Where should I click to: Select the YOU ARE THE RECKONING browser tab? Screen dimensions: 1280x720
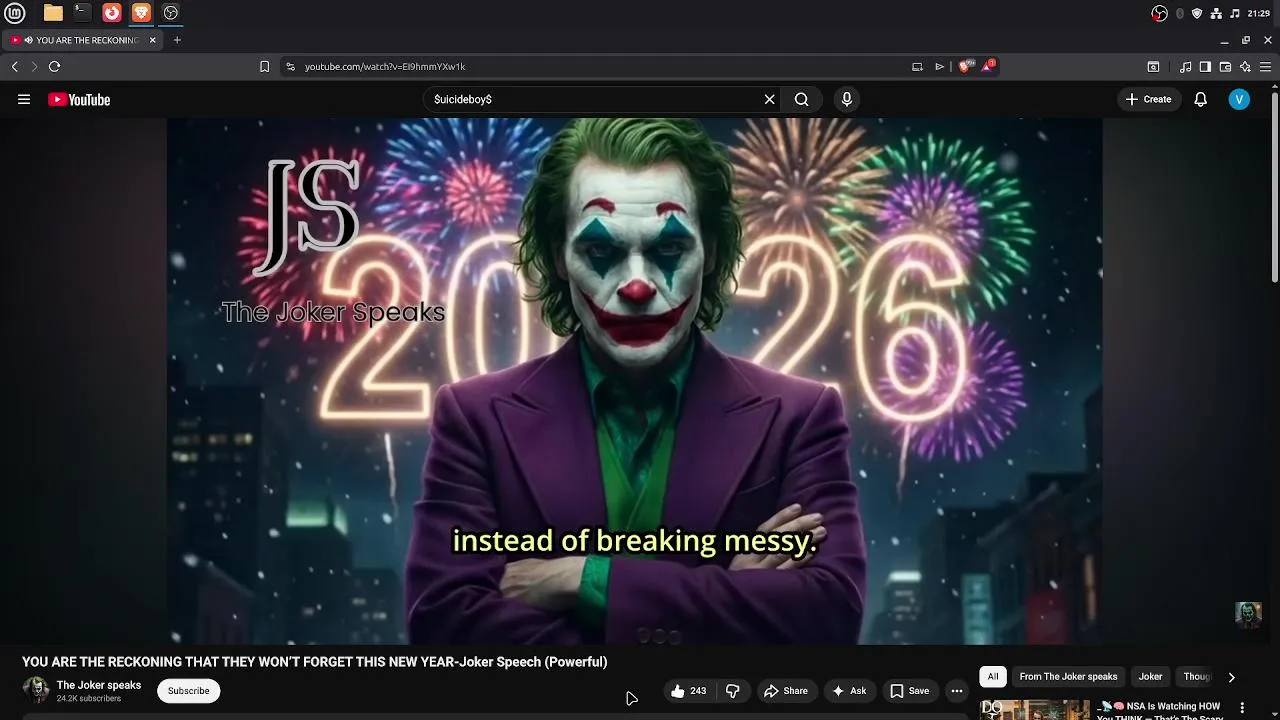pos(80,40)
